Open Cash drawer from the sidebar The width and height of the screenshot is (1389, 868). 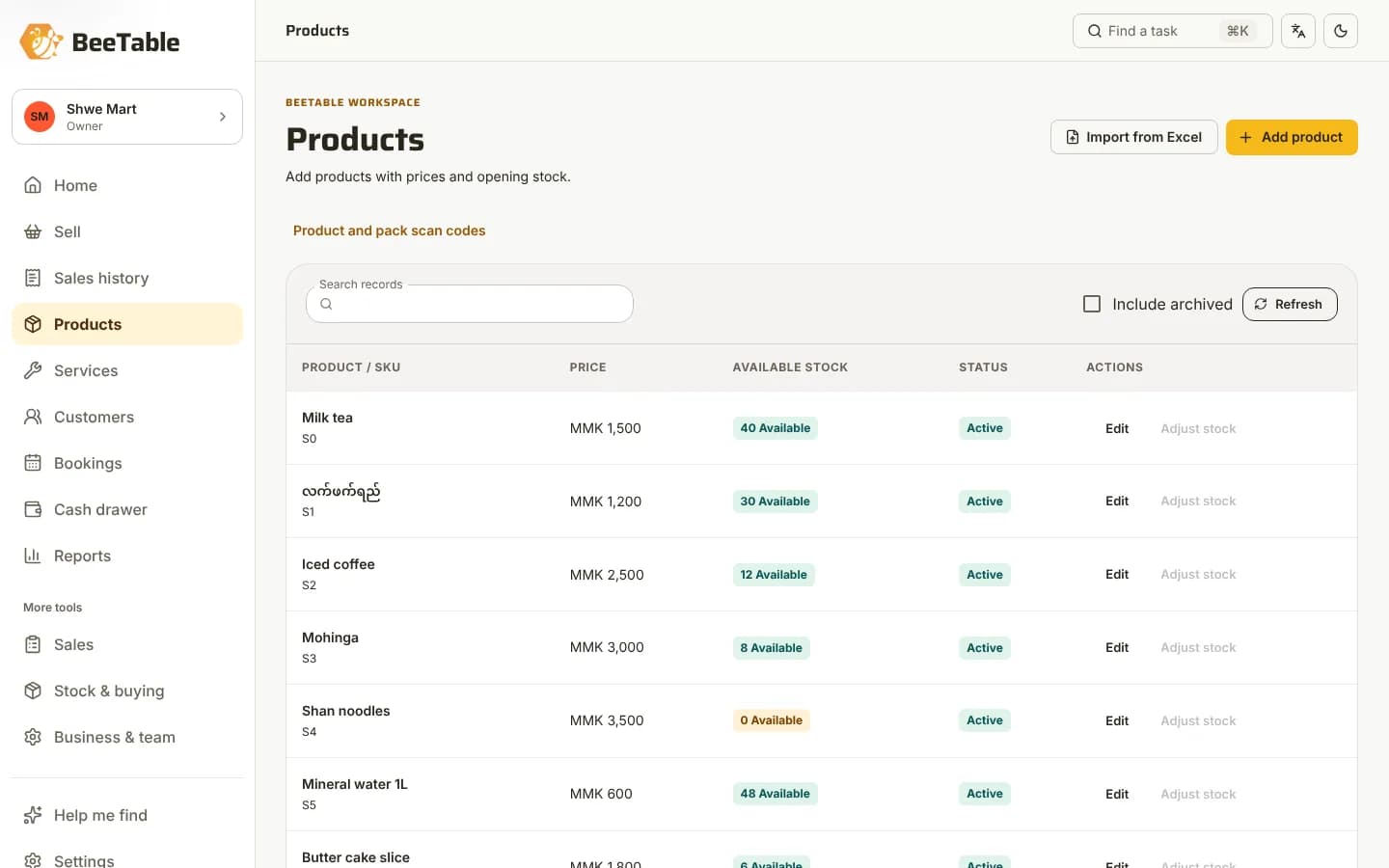point(127,509)
